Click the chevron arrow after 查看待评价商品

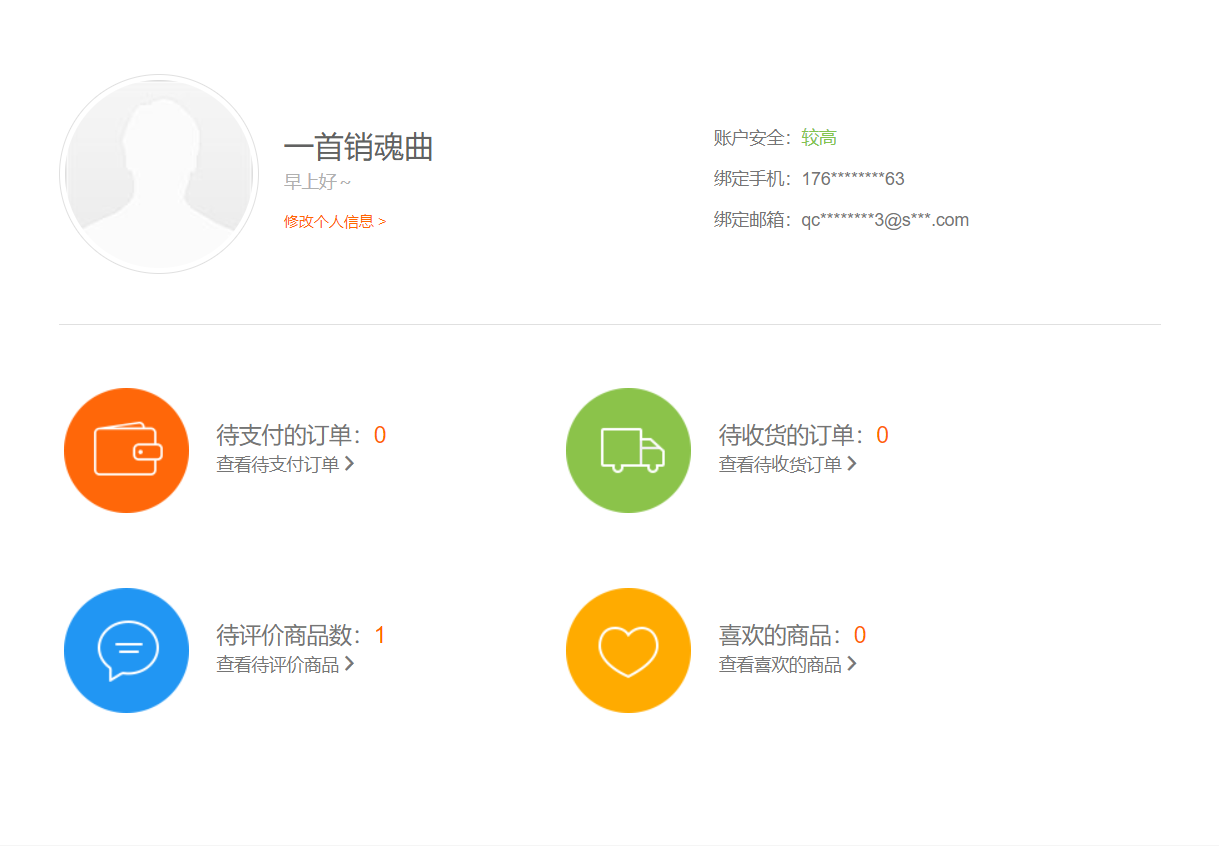click(349, 664)
